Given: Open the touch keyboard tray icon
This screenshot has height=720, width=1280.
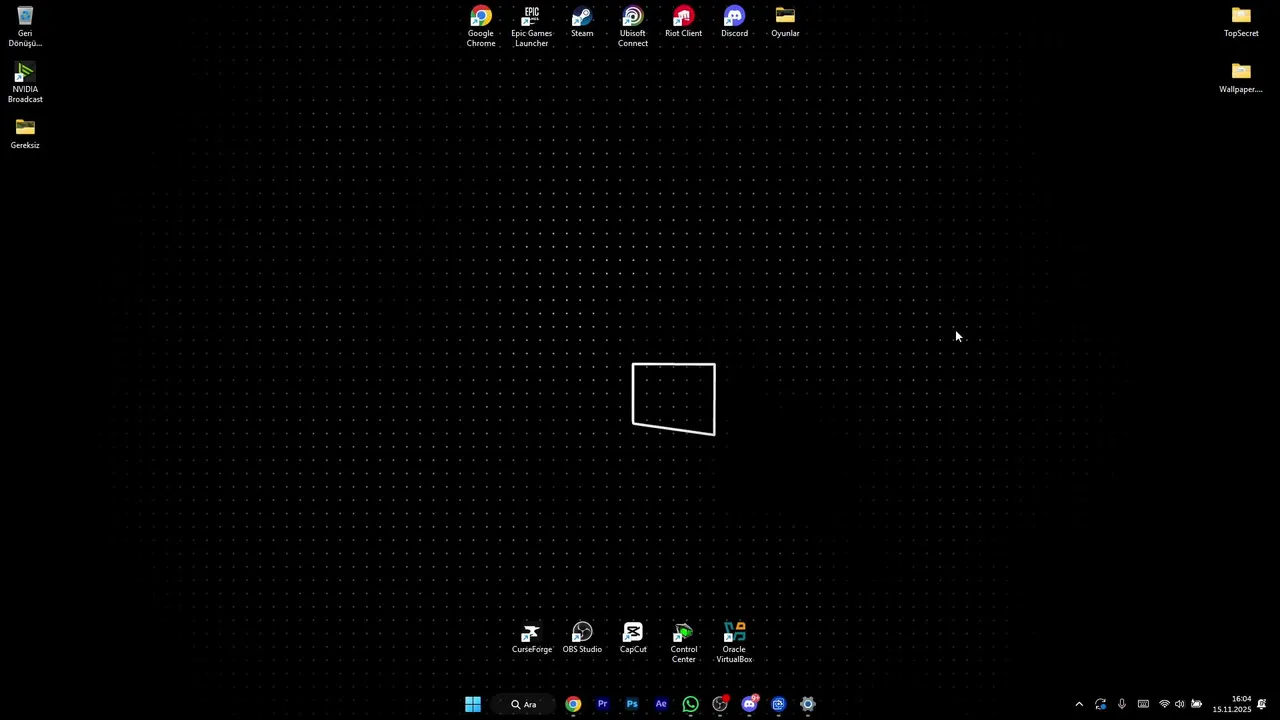Looking at the screenshot, I should pos(1143,705).
